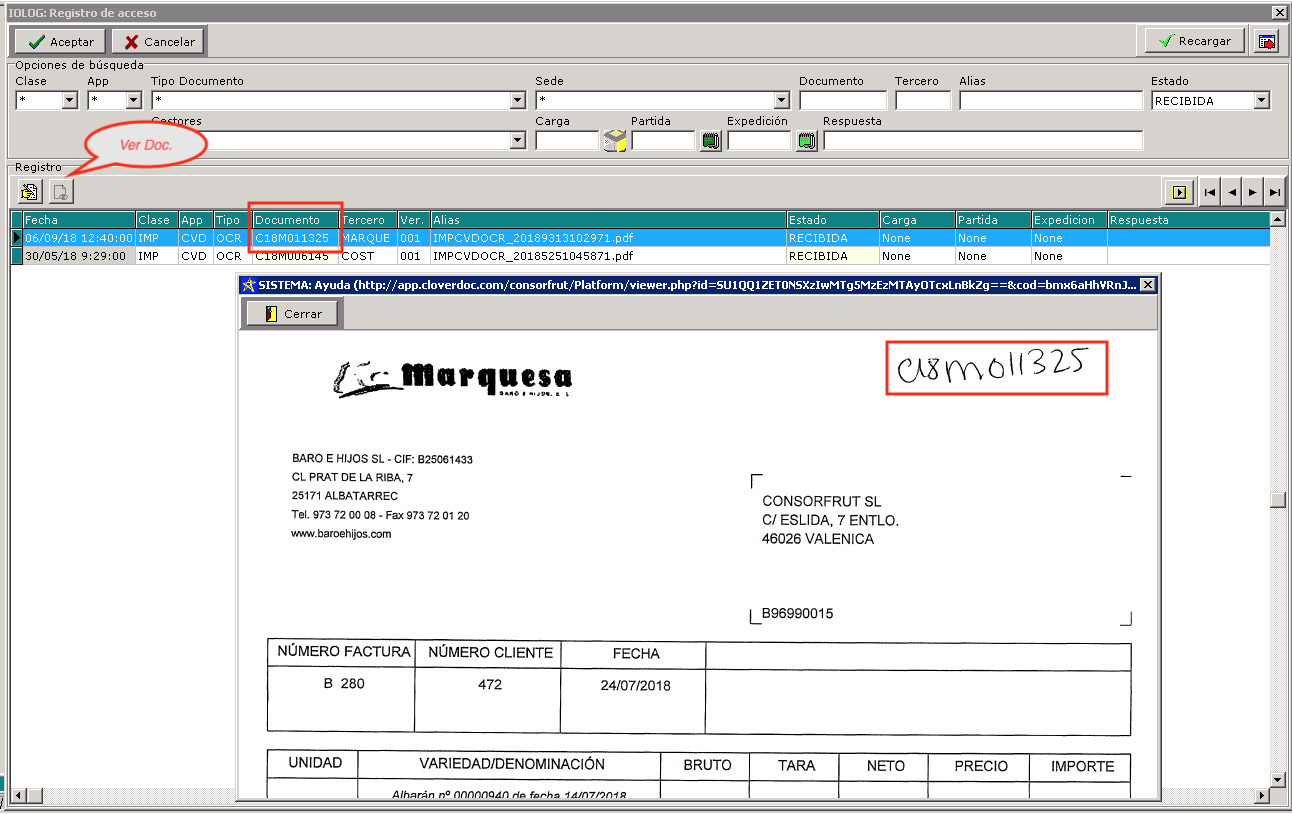Click into the Alias search field
This screenshot has width=1292, height=814.
[x=1050, y=101]
